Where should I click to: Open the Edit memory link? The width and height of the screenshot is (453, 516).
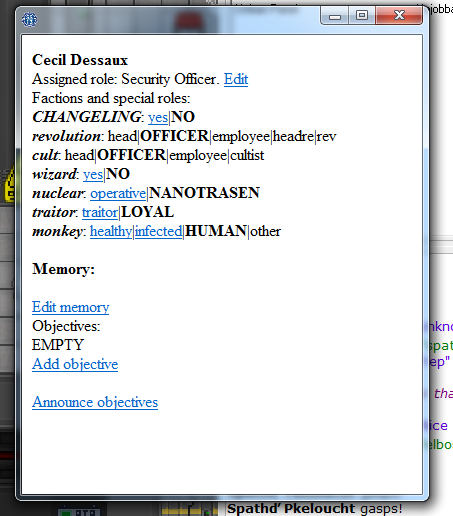[x=70, y=307]
